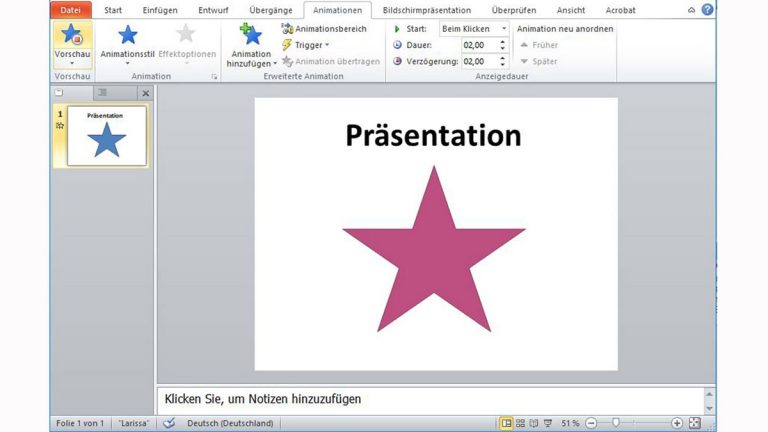
Task: Click zoom in plus button
Action: click(677, 423)
